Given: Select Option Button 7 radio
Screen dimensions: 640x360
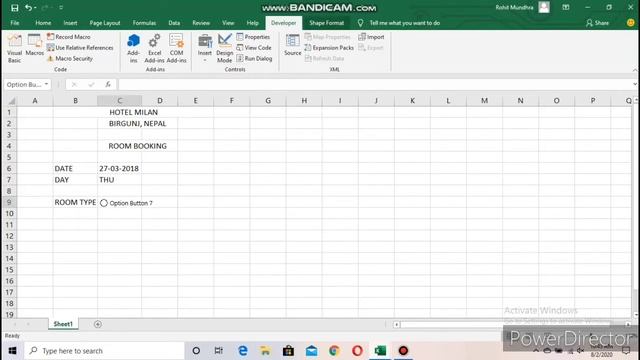Looking at the screenshot, I should click(104, 203).
